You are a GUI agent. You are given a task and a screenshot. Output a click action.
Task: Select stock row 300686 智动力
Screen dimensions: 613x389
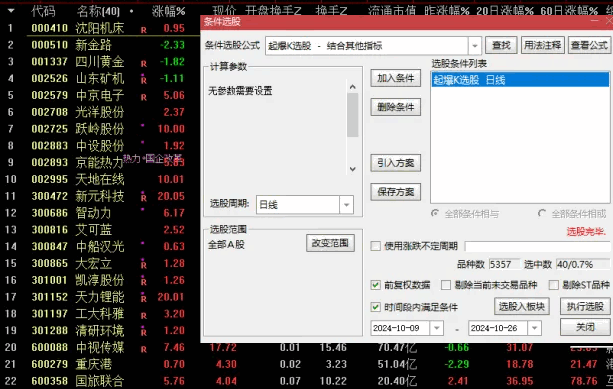point(100,213)
